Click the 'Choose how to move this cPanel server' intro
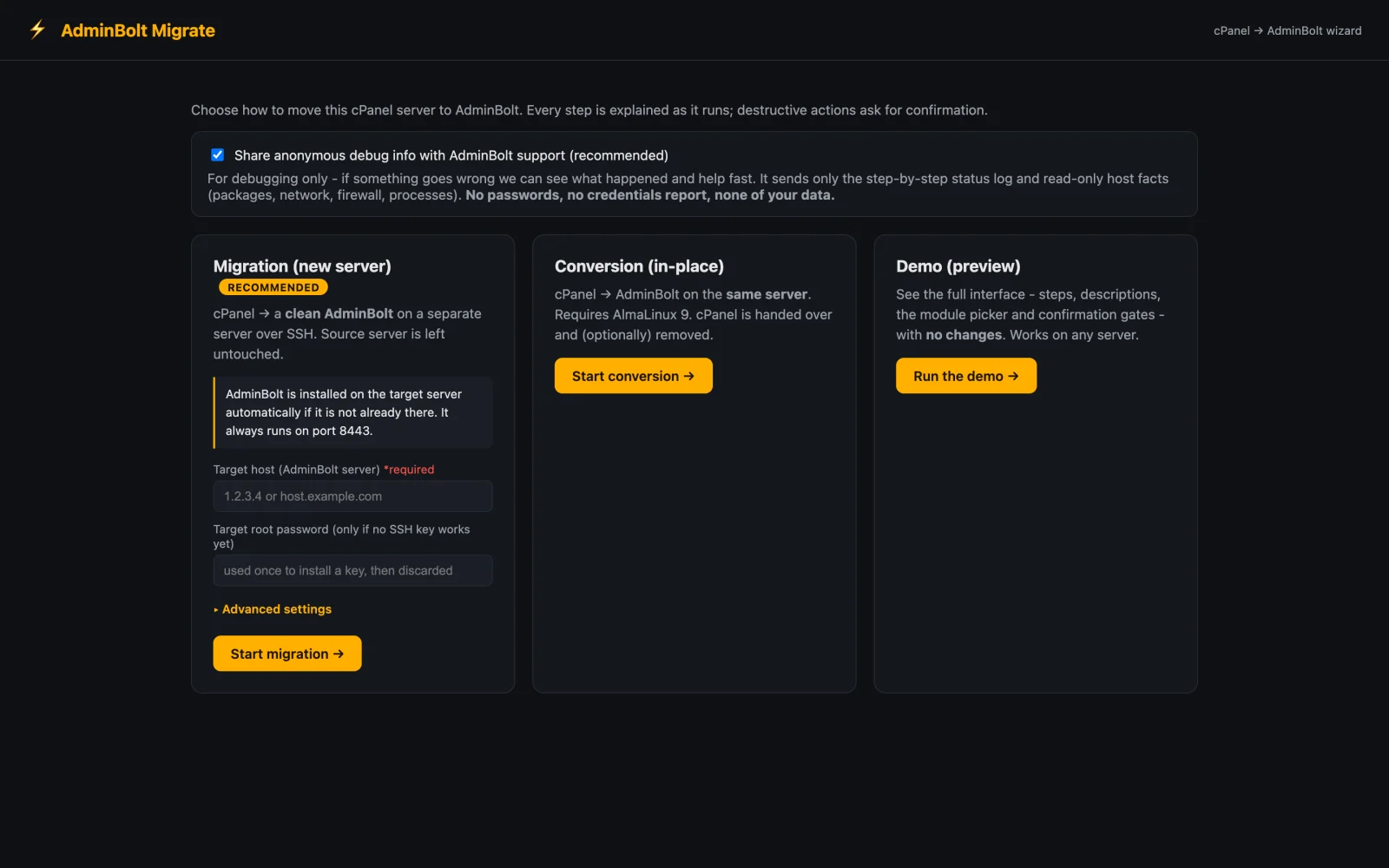Screen dimensions: 1389x868 pos(589,110)
